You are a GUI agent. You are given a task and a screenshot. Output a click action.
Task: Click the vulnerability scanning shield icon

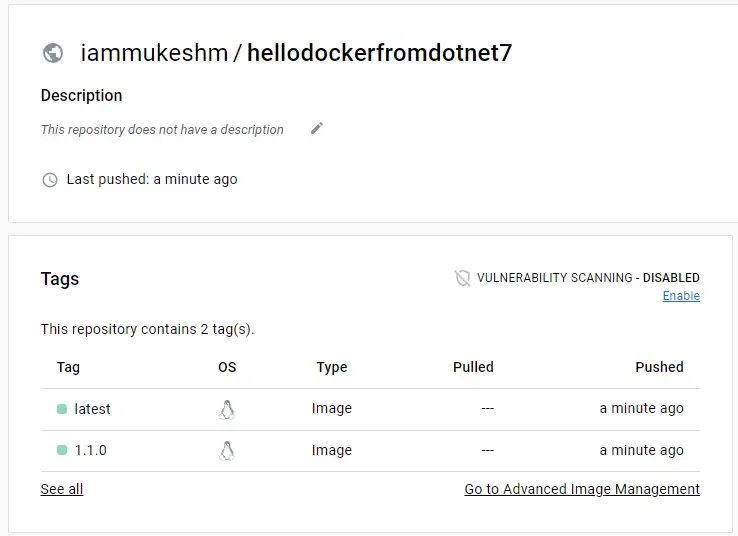click(x=462, y=278)
